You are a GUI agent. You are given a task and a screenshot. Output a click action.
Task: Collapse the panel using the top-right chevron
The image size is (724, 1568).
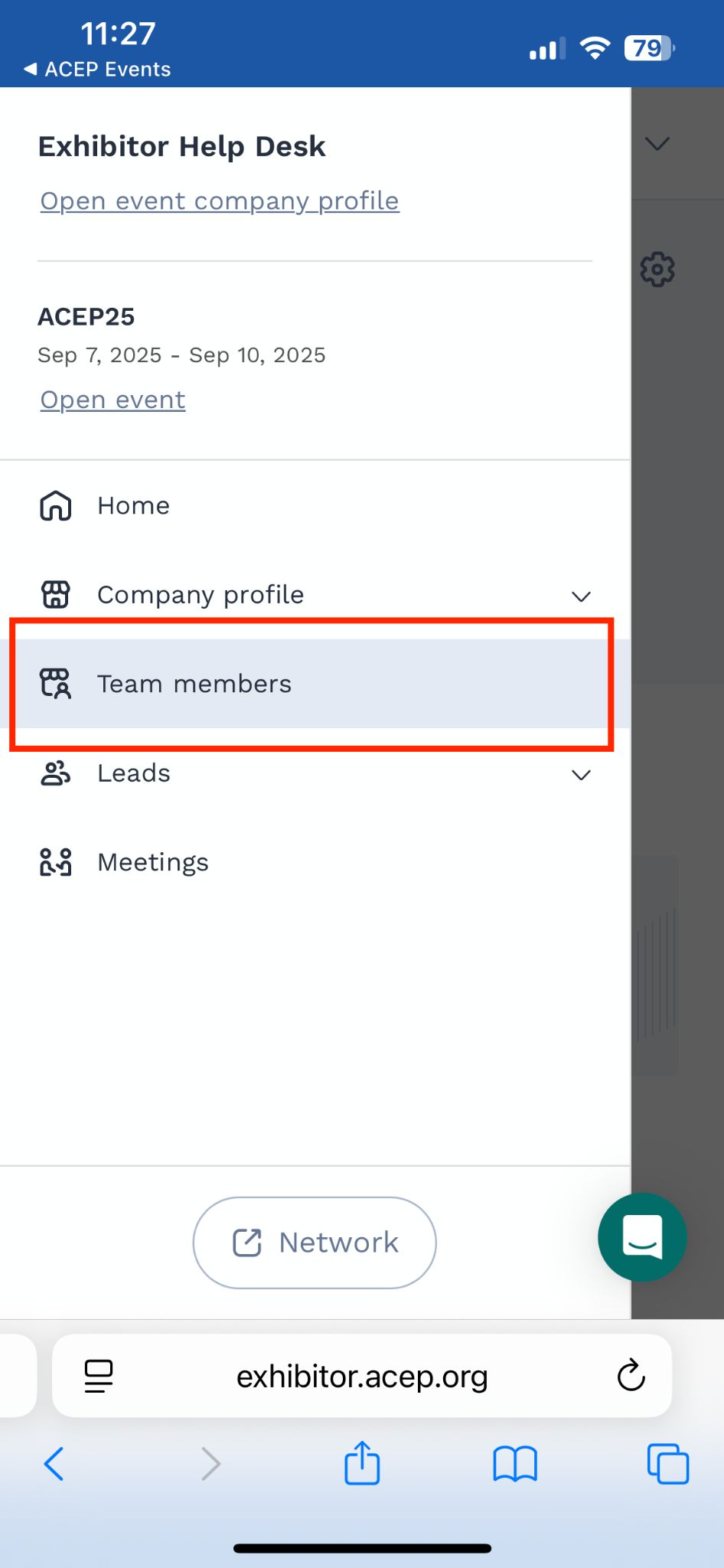657,144
